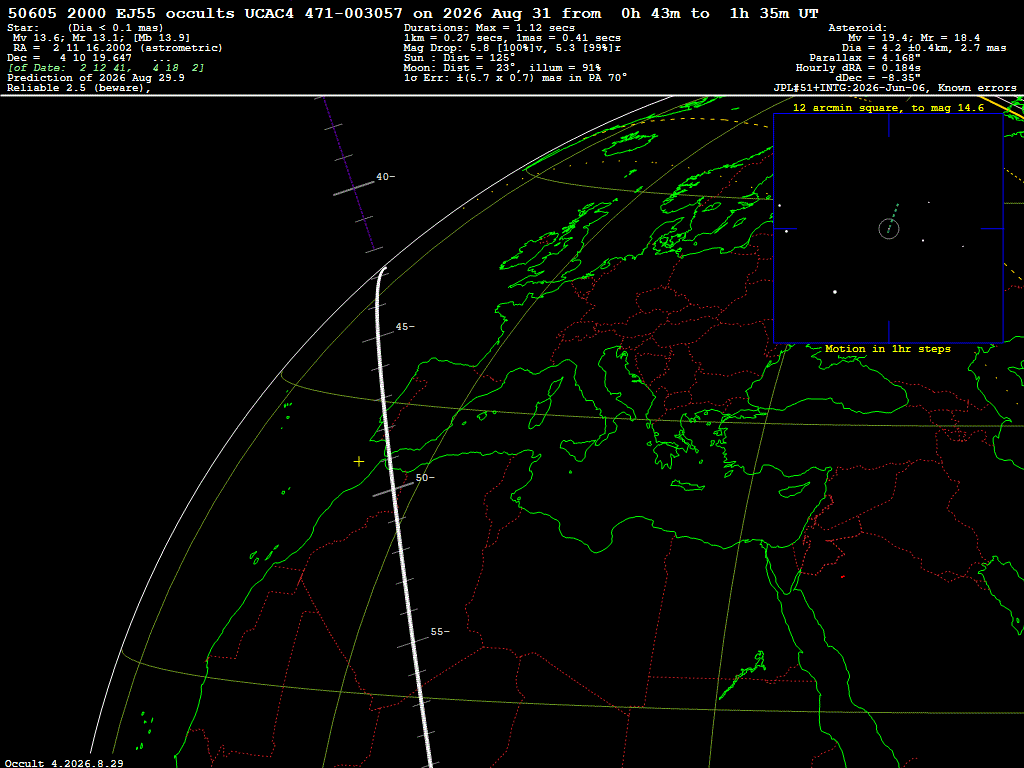This screenshot has height=768, width=1024.
Task: Click the yellow cross marker near Gibraltar
Action: pyautogui.click(x=359, y=462)
